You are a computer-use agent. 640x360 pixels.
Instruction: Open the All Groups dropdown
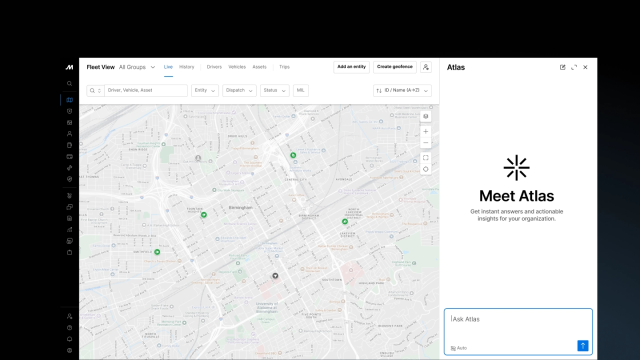click(137, 67)
